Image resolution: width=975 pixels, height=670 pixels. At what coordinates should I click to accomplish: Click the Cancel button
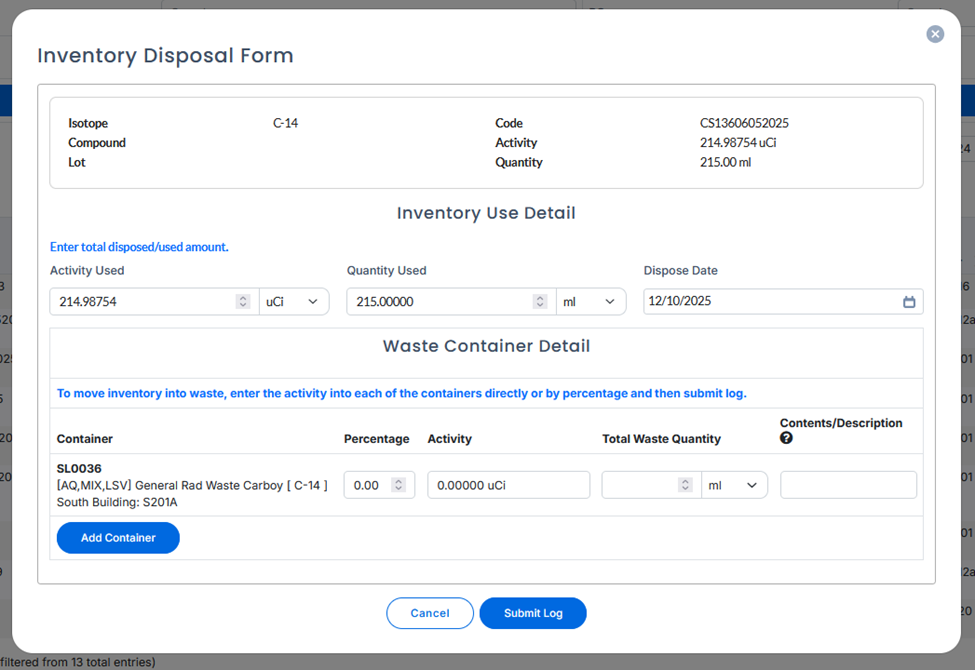(x=430, y=613)
